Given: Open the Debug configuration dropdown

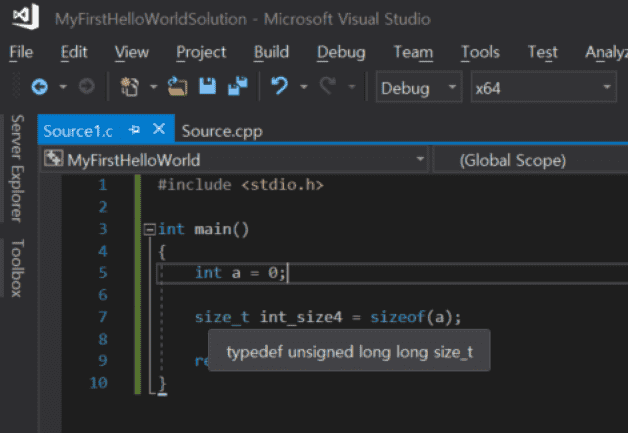Looking at the screenshot, I should pos(418,88).
